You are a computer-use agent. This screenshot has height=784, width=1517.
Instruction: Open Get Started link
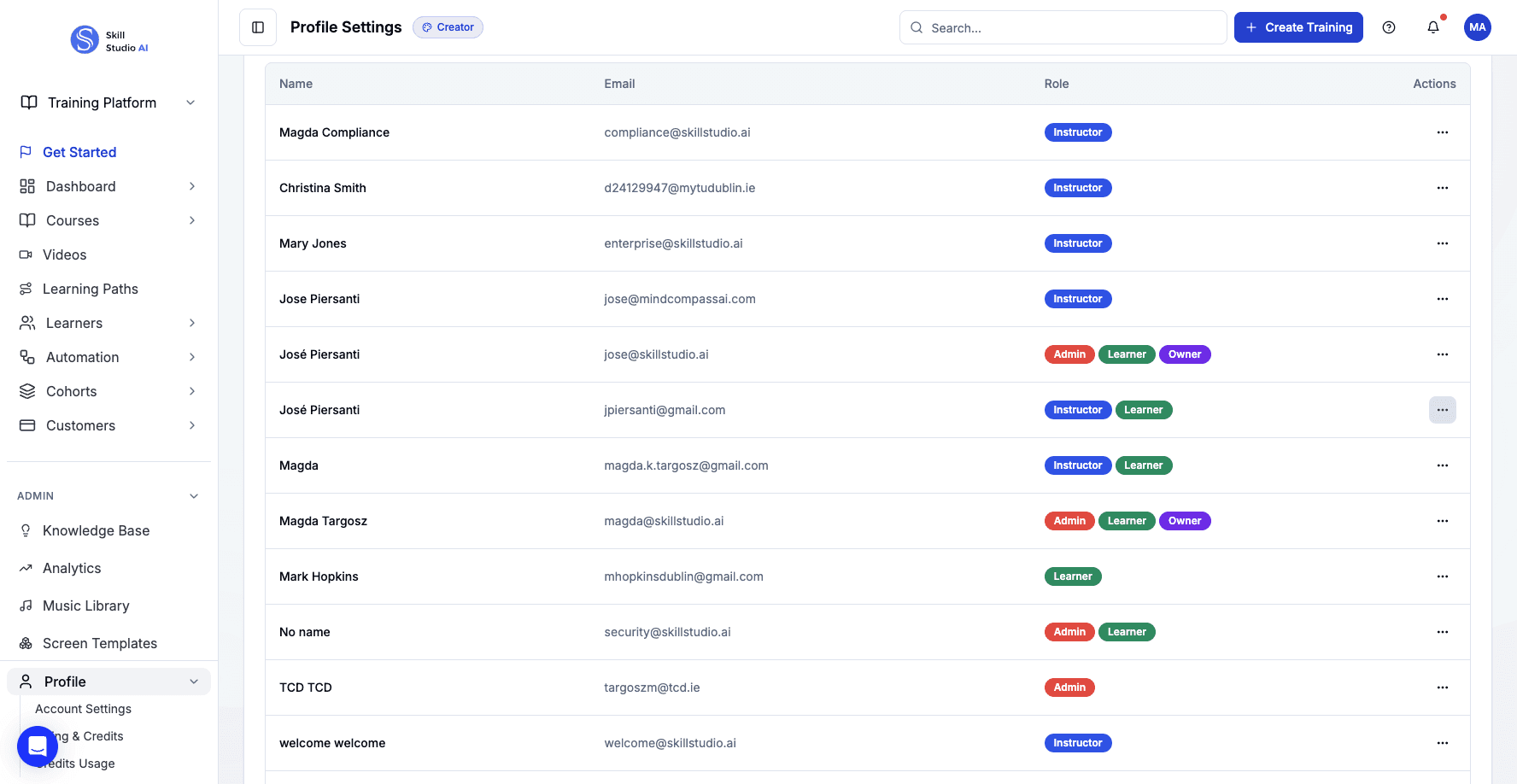click(79, 152)
